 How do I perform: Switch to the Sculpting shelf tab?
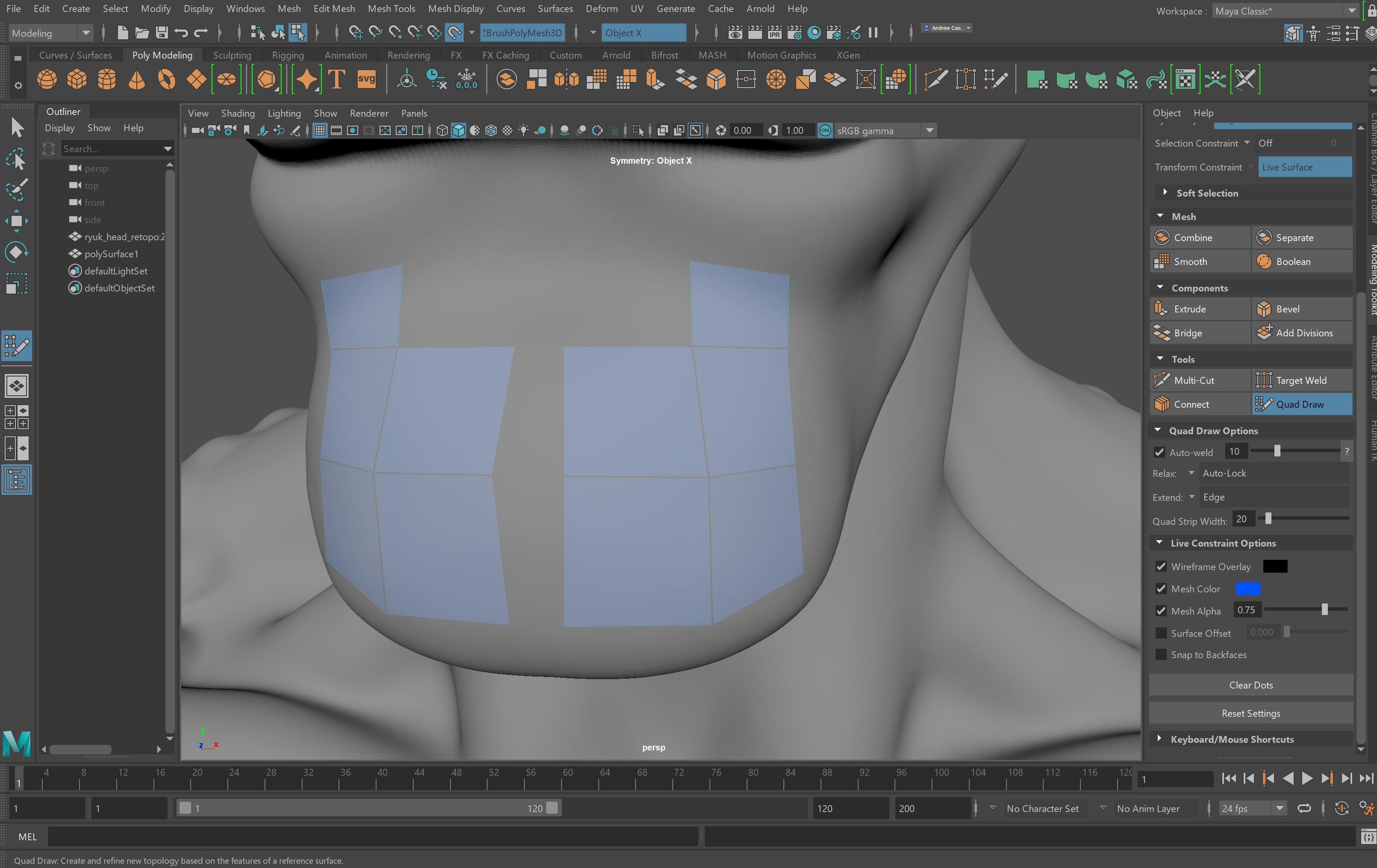pos(232,55)
